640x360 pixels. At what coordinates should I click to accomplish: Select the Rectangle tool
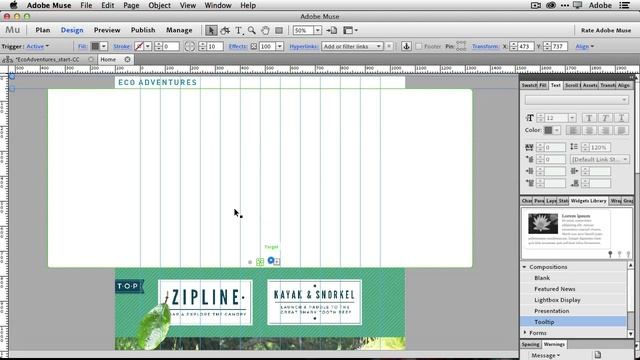click(279, 31)
